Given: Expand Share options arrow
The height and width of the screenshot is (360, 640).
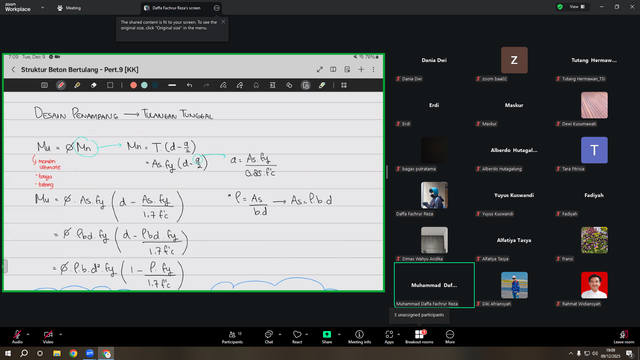Looking at the screenshot, I should click(339, 334).
